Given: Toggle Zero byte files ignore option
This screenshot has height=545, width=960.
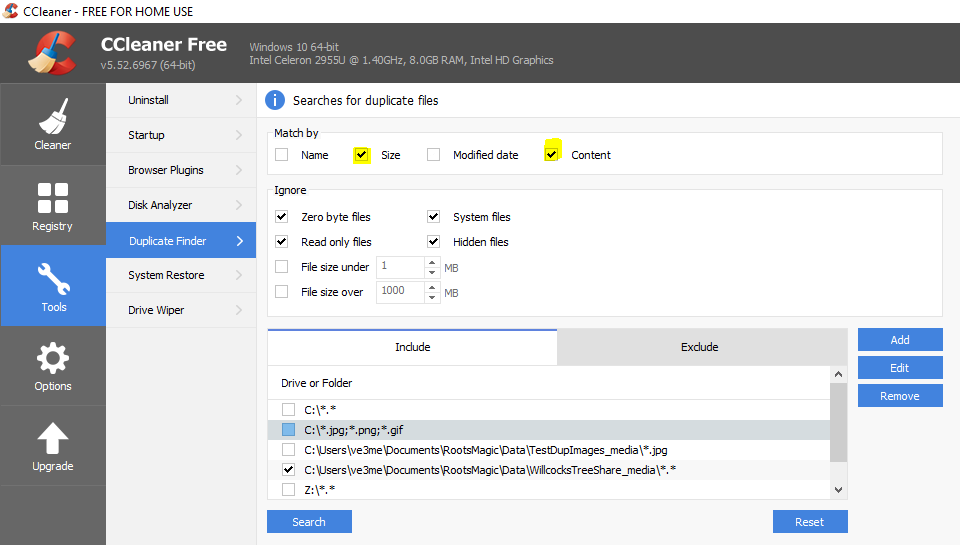Looking at the screenshot, I should (282, 217).
